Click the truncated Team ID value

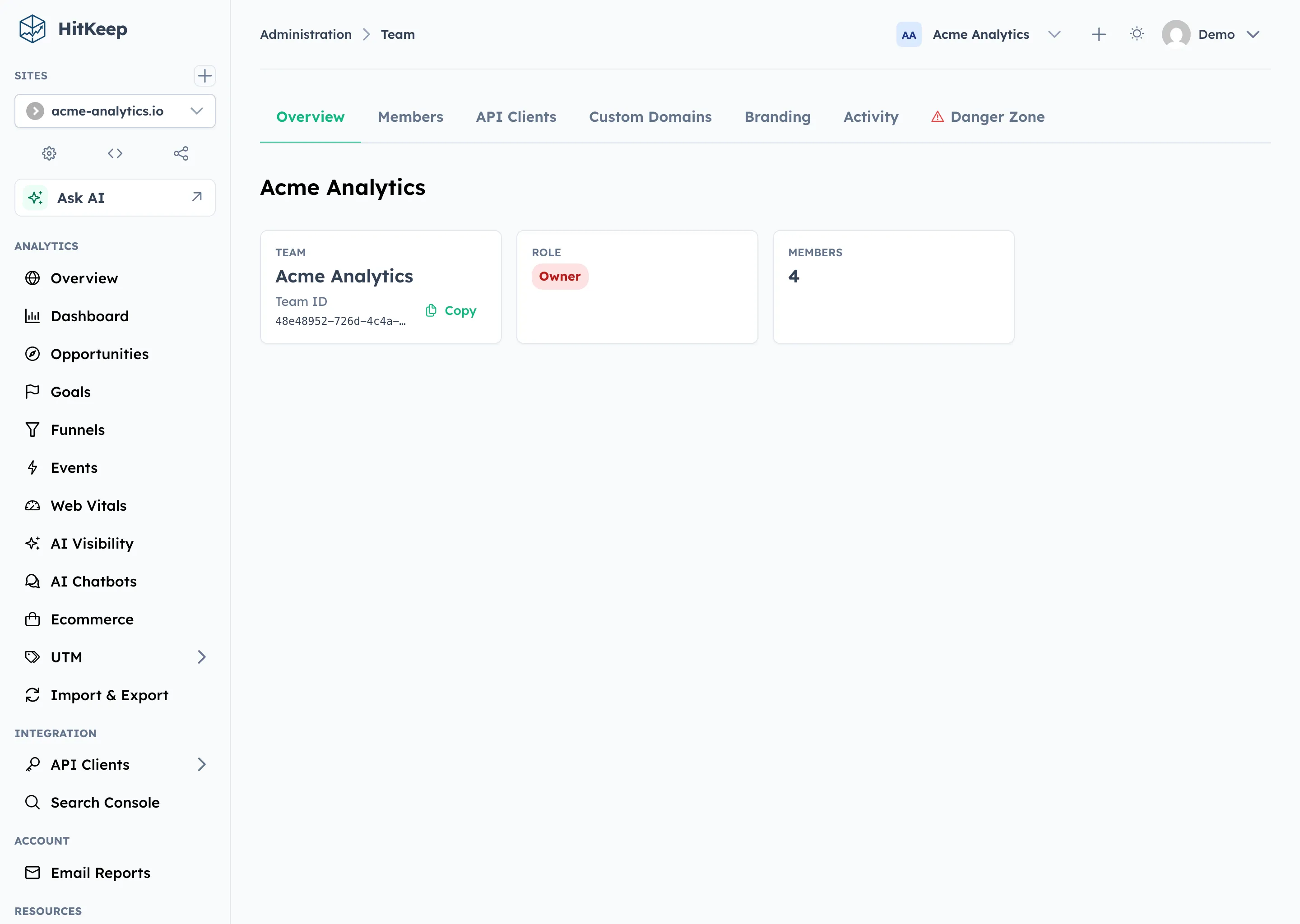[340, 322]
